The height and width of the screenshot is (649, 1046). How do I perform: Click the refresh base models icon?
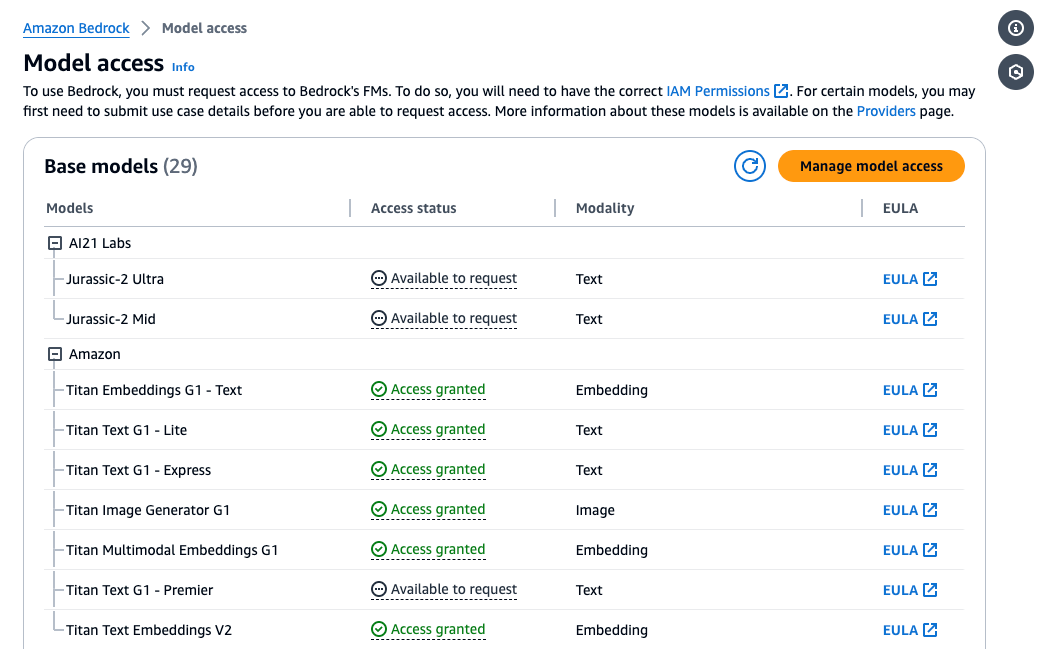[x=749, y=166]
